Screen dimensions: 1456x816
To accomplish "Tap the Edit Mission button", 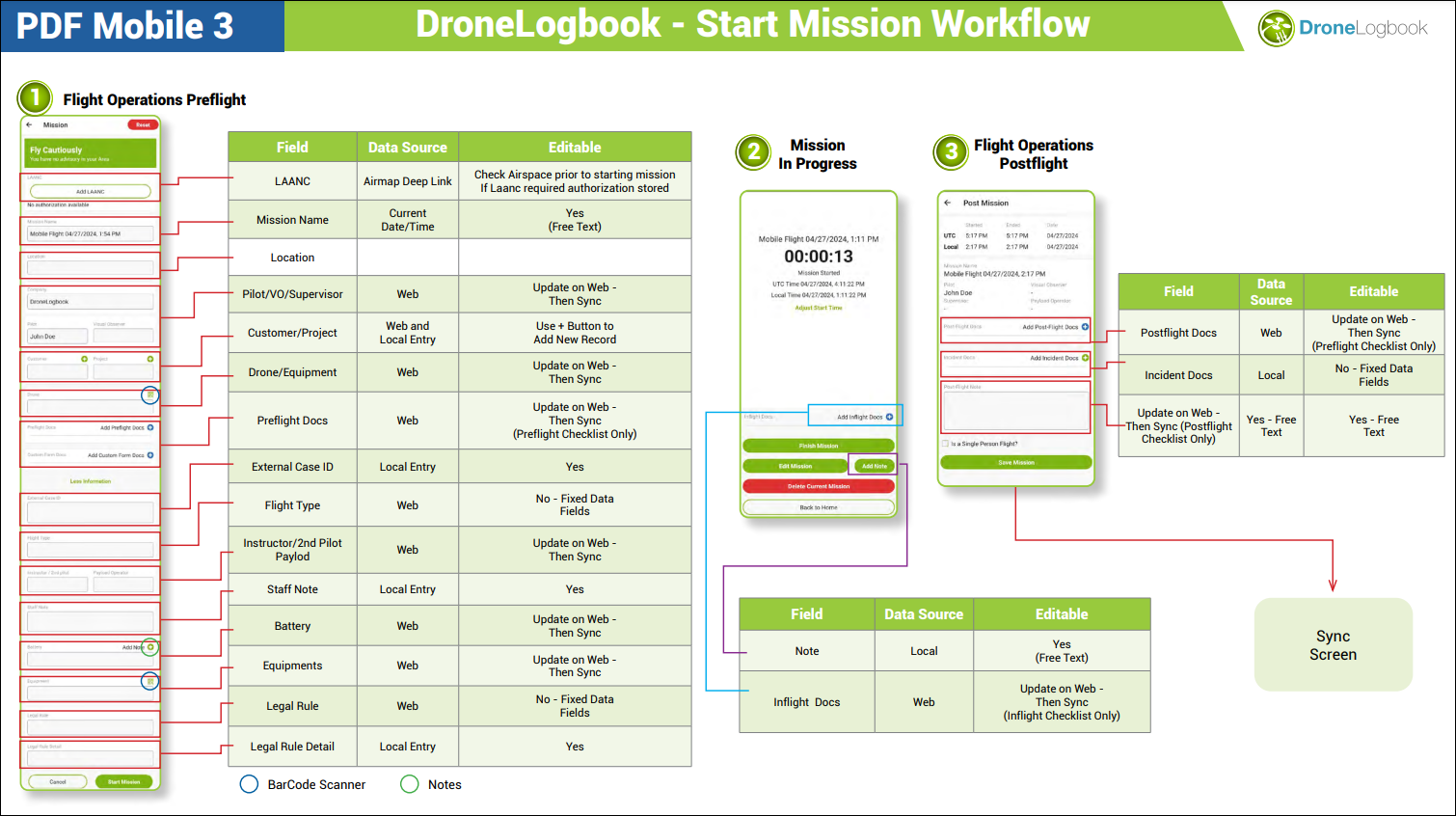I will pos(795,466).
